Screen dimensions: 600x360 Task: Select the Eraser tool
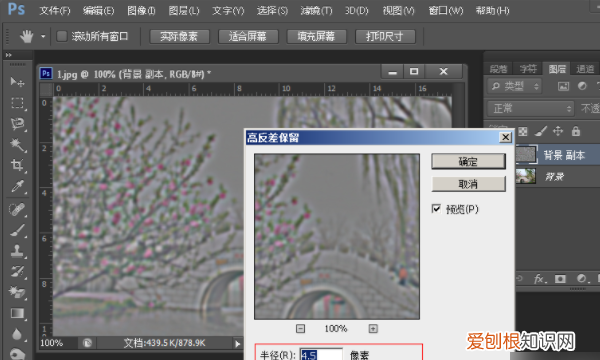tap(17, 292)
